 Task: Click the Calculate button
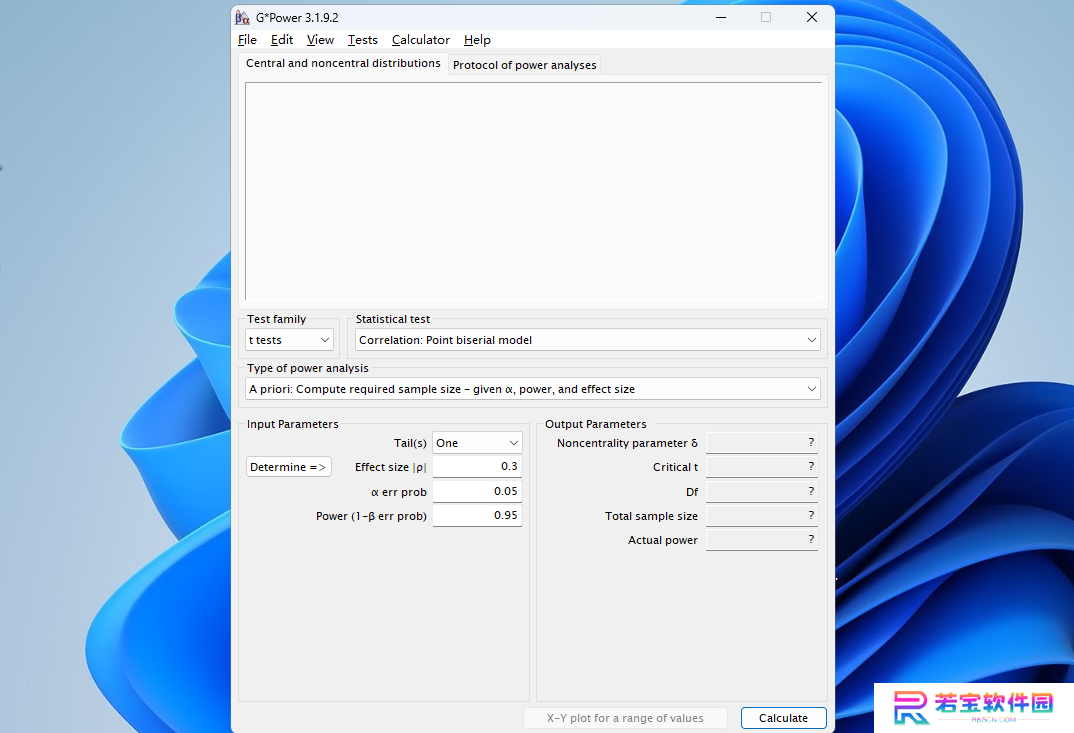point(784,718)
